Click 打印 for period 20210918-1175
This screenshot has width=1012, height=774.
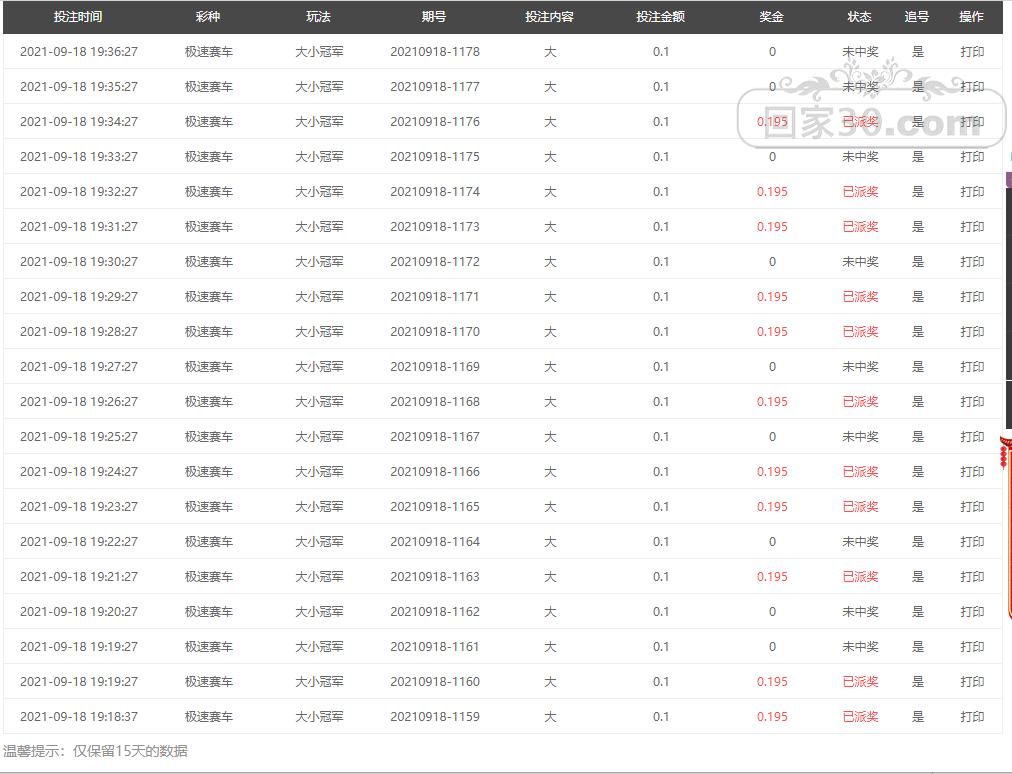(x=972, y=157)
